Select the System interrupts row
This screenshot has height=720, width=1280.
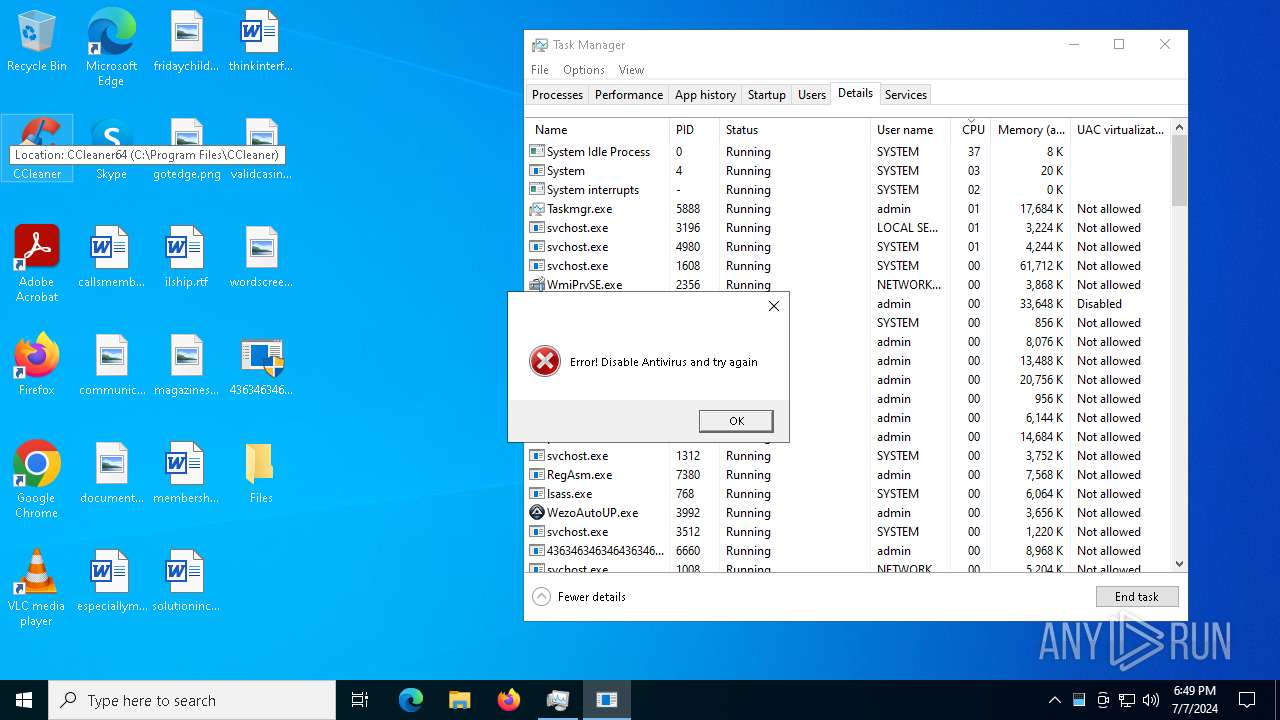(x=848, y=190)
